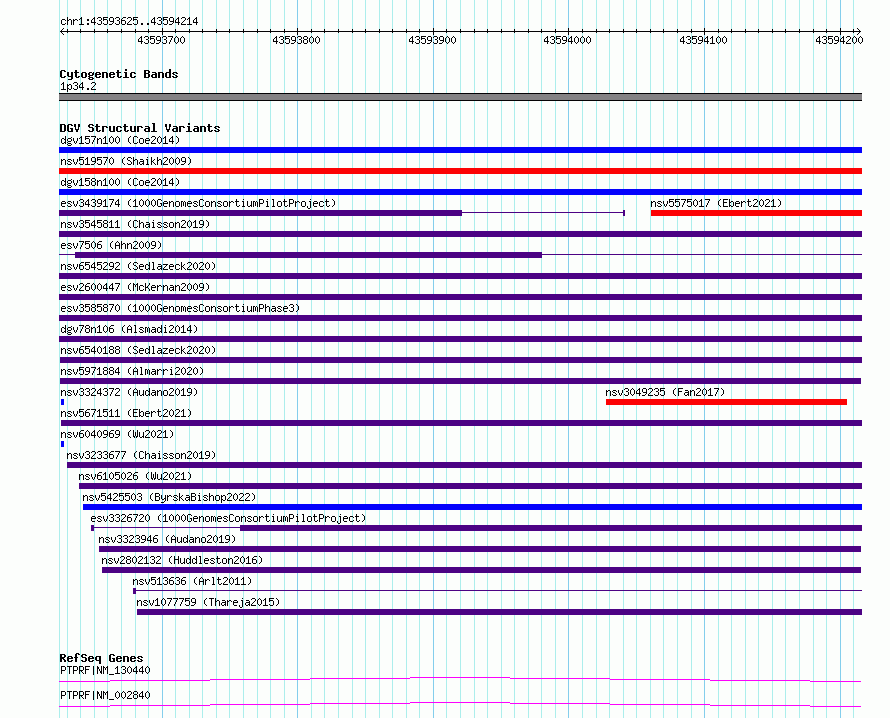890x718 pixels.
Task: Click the blue nsv5425503 variant bar
Action: [472, 507]
